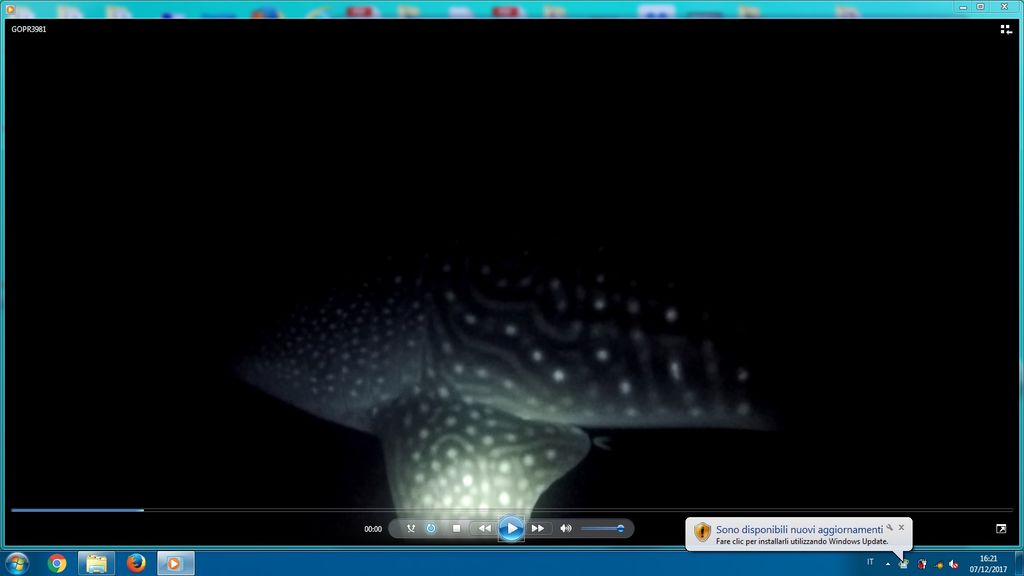Image resolution: width=1024 pixels, height=576 pixels.
Task: Mute the player's speaker icon
Action: (x=566, y=528)
